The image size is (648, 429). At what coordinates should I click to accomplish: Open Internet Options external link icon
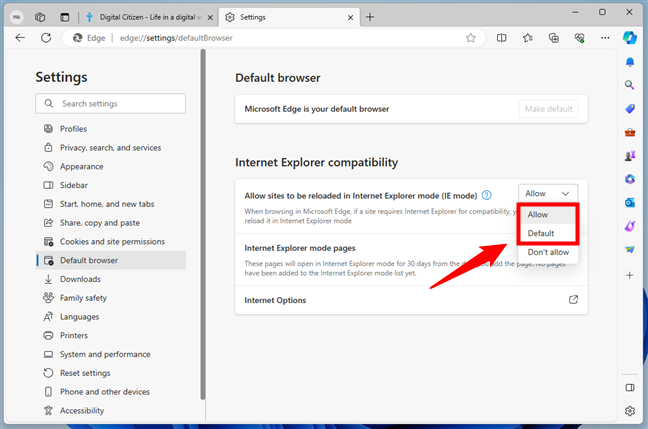(x=573, y=300)
